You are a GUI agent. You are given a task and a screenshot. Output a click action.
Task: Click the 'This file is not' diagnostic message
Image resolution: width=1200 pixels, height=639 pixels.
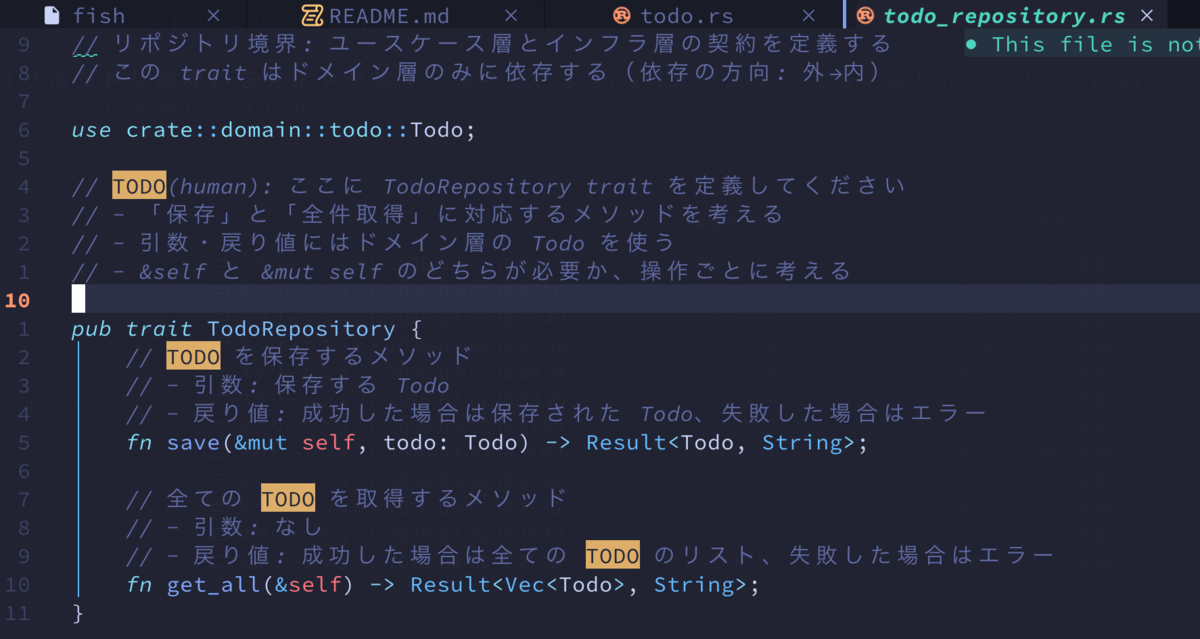(1083, 44)
